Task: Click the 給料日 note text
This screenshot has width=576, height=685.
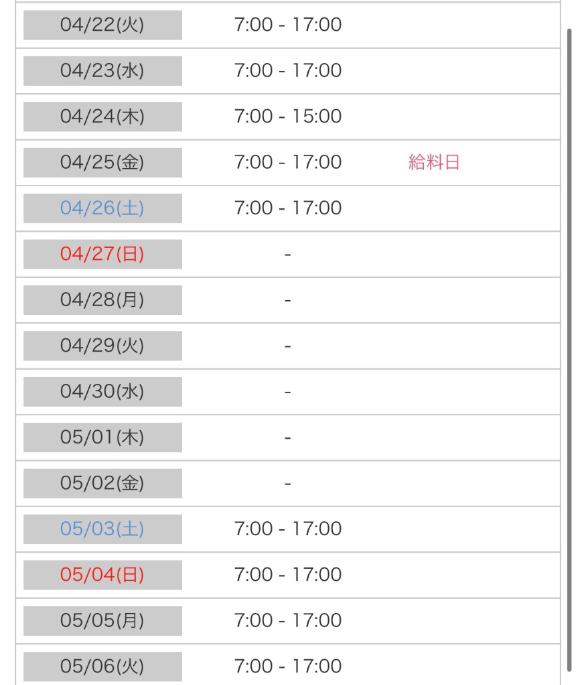Action: tap(434, 162)
